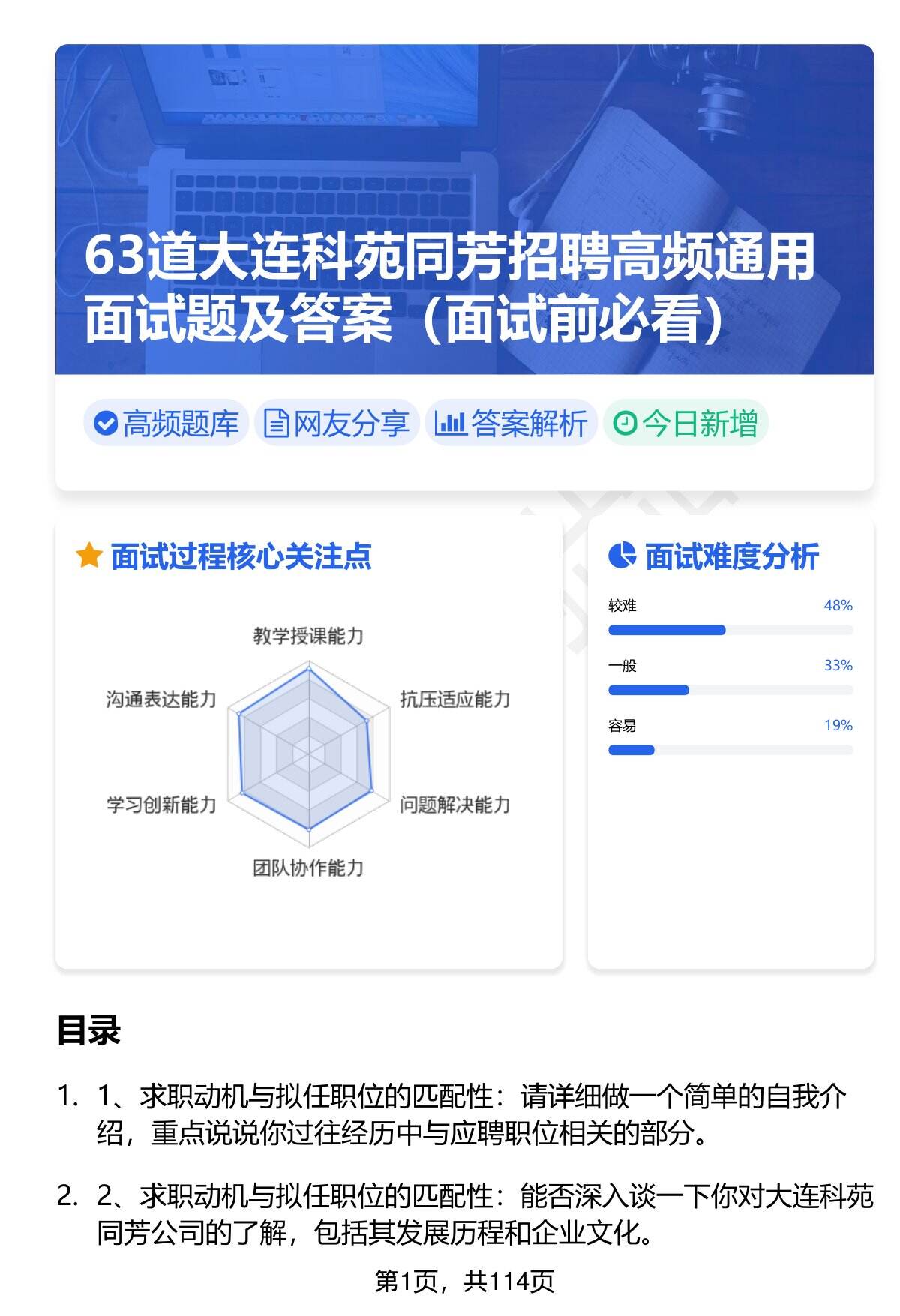900x1316 pixels.
Task: Click the pie chart icon beside 面试难度分析
Action: coord(622,556)
